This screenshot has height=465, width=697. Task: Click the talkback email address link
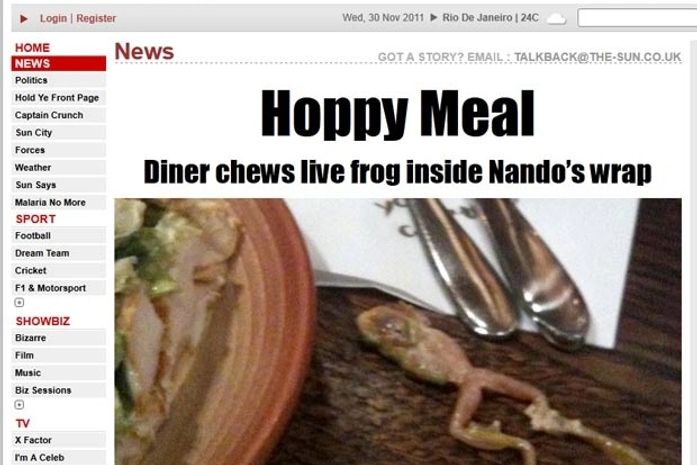coord(597,57)
